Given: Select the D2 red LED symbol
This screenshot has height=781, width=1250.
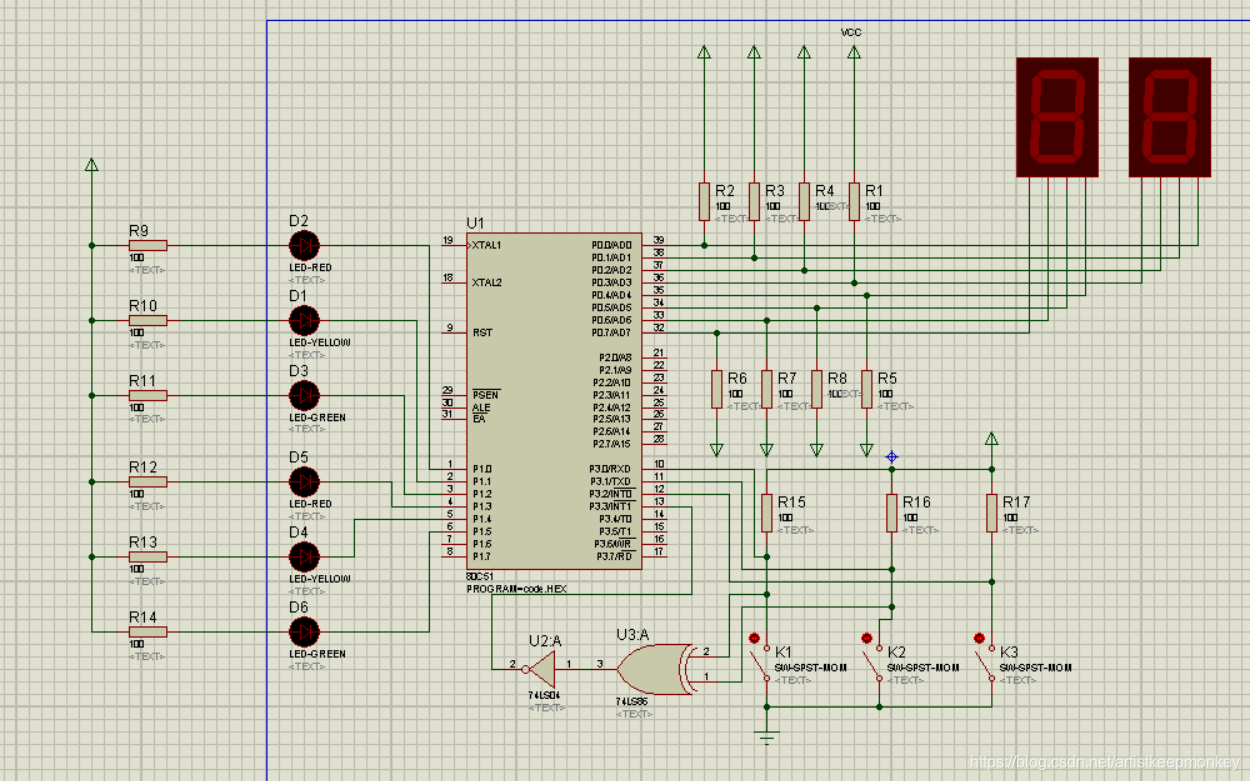Looking at the screenshot, I should pyautogui.click(x=304, y=245).
